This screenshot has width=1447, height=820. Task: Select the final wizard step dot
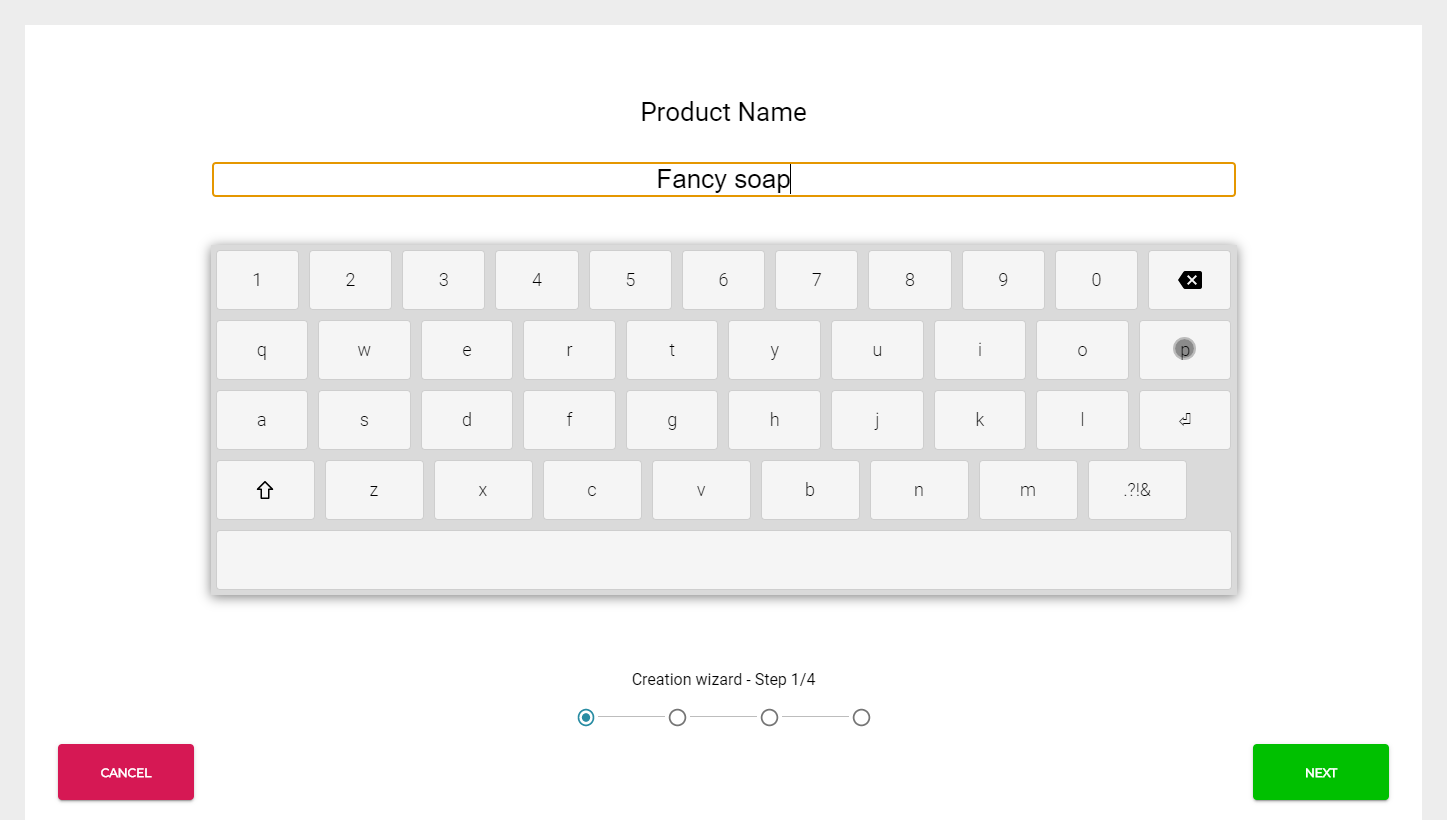click(861, 717)
